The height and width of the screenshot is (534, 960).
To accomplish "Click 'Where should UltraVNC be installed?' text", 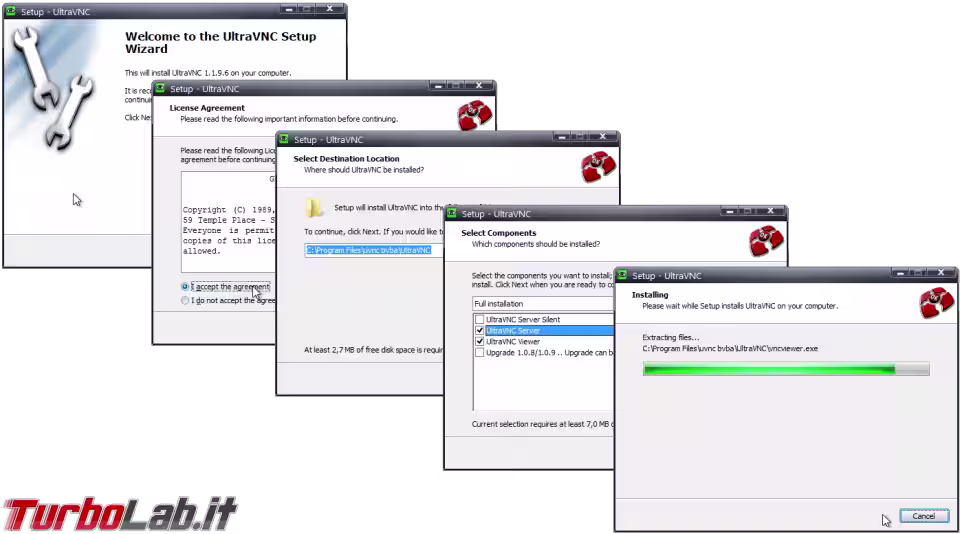I will [x=364, y=170].
